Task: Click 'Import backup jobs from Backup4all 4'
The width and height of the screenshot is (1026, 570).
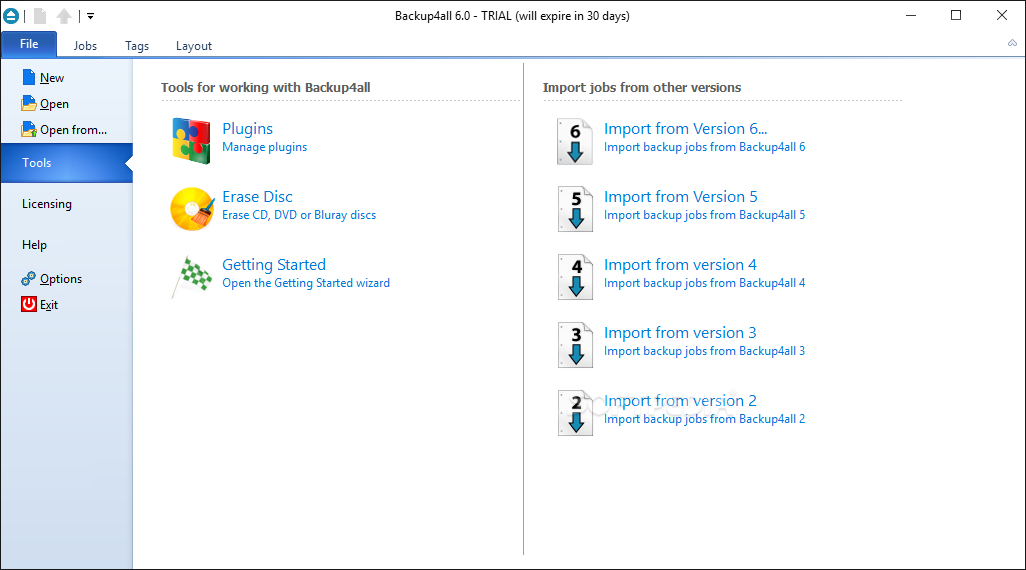Action: coord(704,283)
